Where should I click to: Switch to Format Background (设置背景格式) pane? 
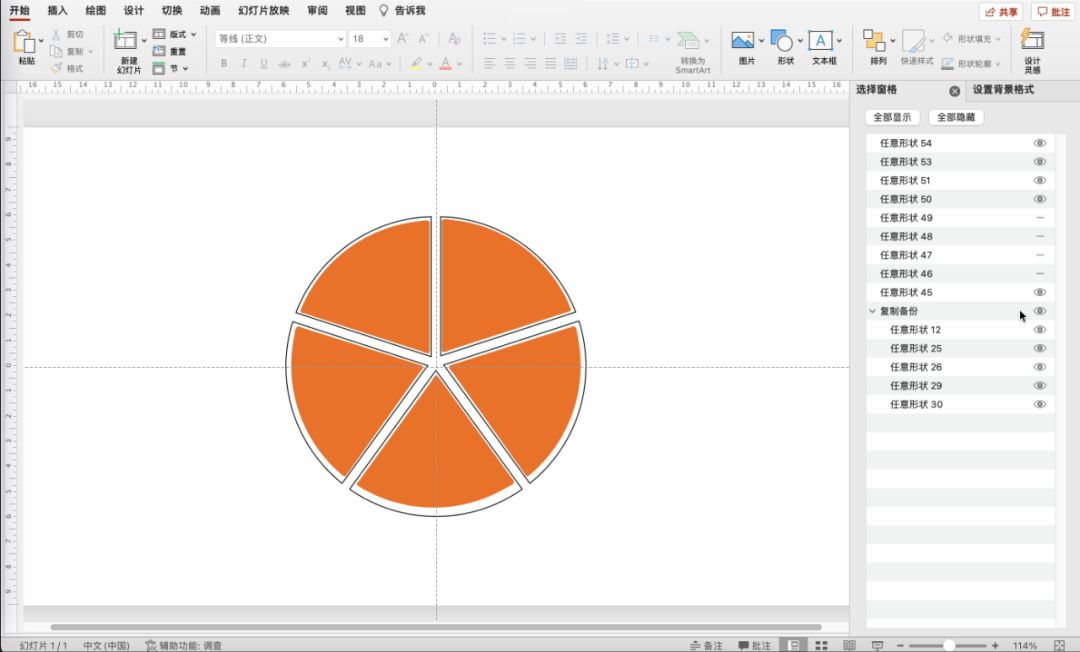(x=1003, y=90)
